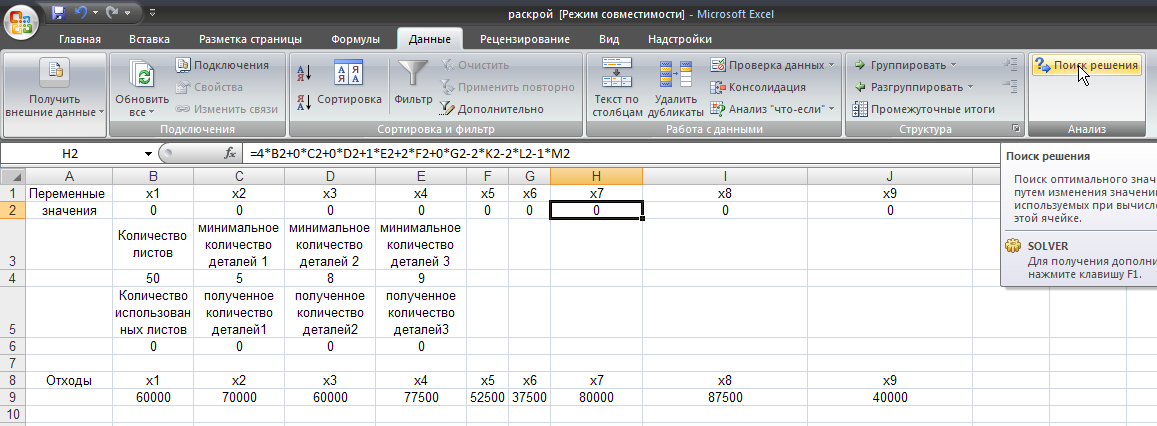Viewport: 1157px width, 426px height.
Task: Click Промежуточные итоги subtotals
Action: (924, 109)
